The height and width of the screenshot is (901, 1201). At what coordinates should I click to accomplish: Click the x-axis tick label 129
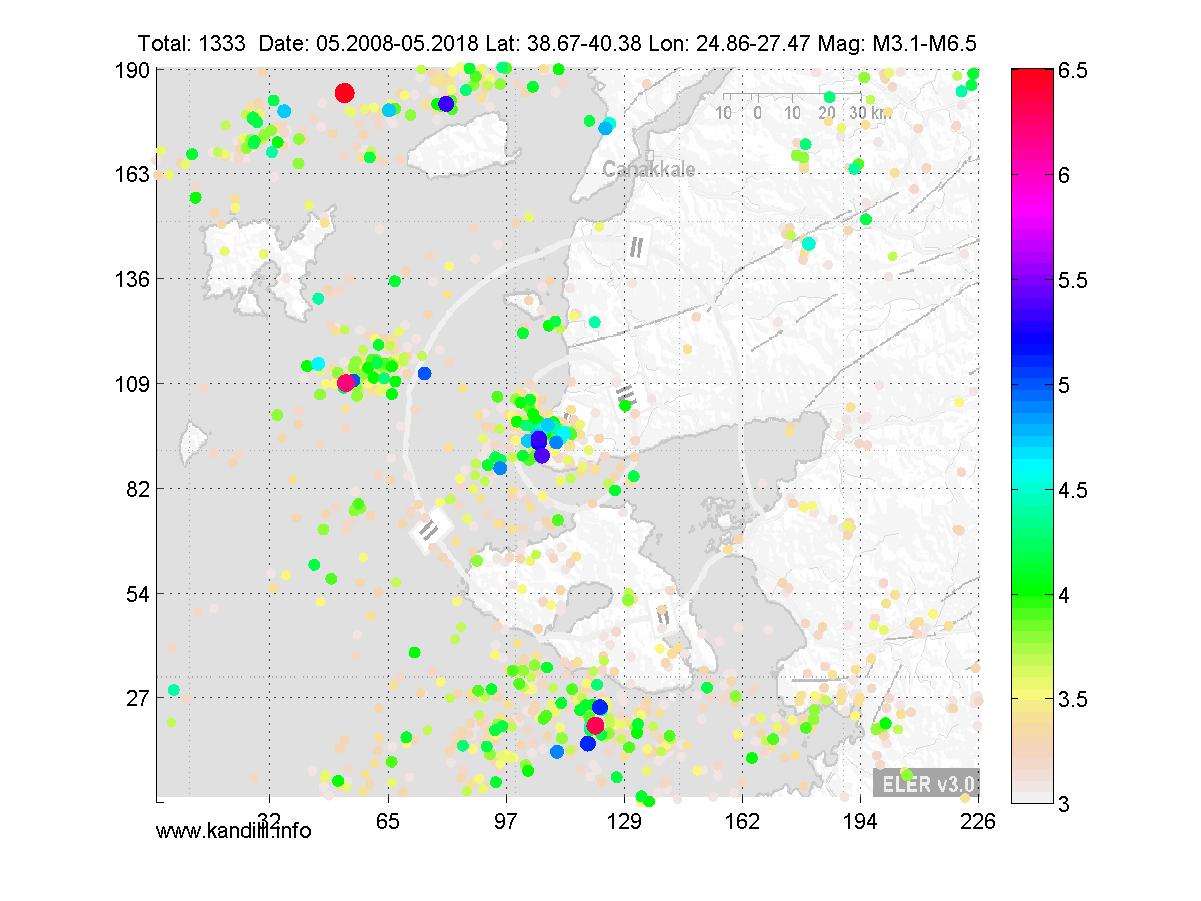coord(625,820)
